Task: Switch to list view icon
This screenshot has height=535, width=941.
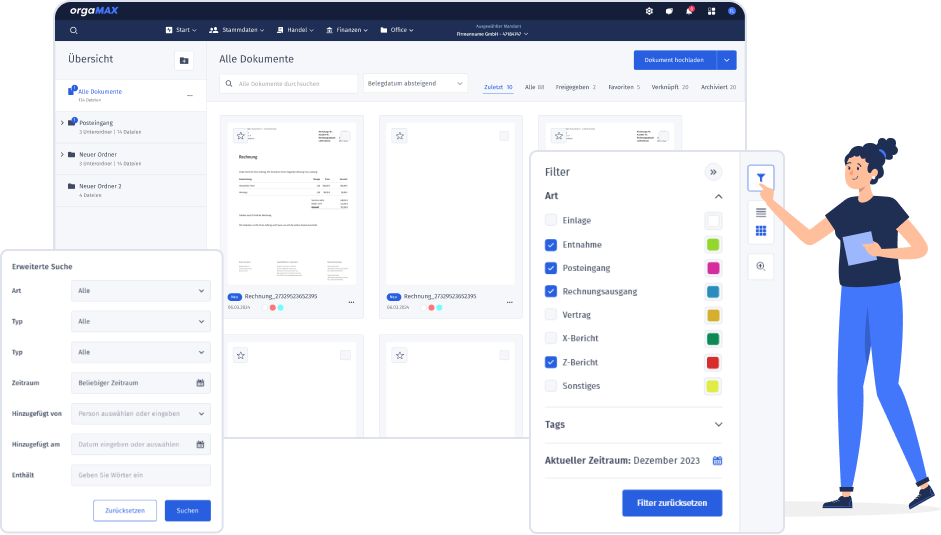Action: (x=760, y=213)
